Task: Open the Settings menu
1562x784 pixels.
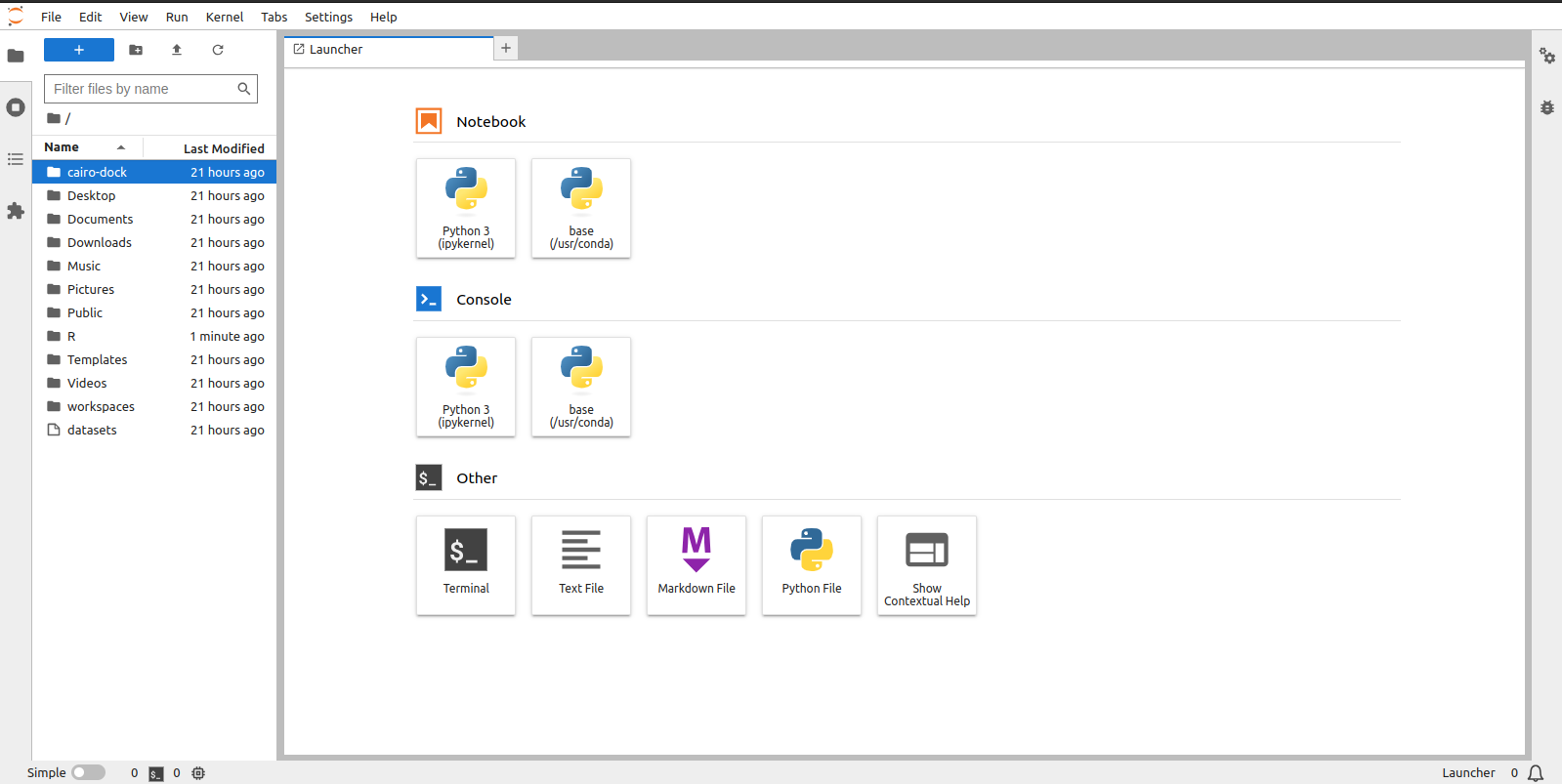Action: point(328,17)
